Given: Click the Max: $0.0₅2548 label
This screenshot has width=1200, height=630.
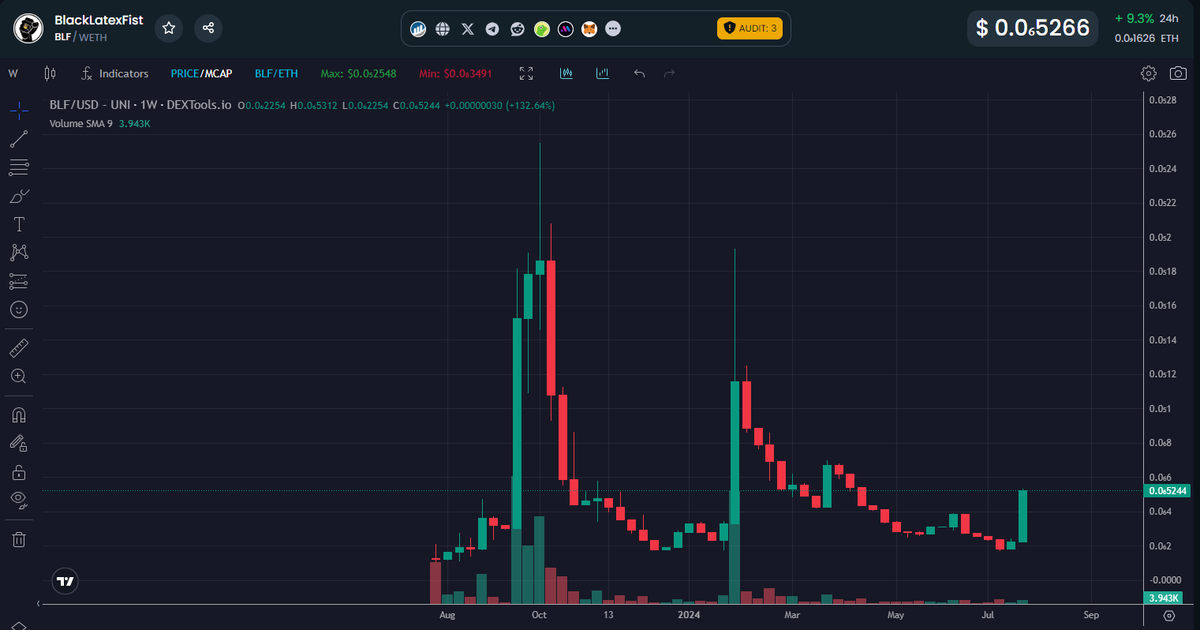Looking at the screenshot, I should coord(358,73).
